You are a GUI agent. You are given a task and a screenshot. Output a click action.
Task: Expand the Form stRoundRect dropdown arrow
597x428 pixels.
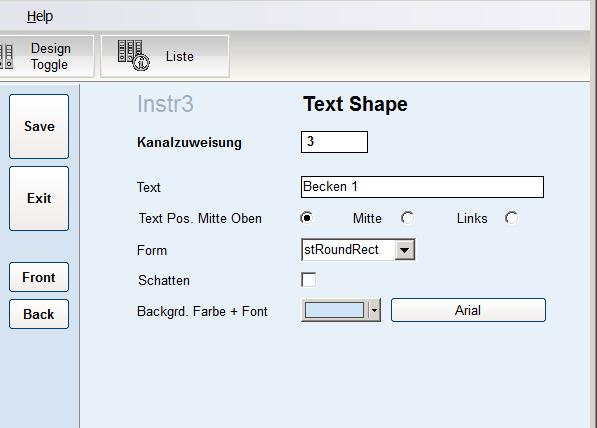tap(404, 250)
